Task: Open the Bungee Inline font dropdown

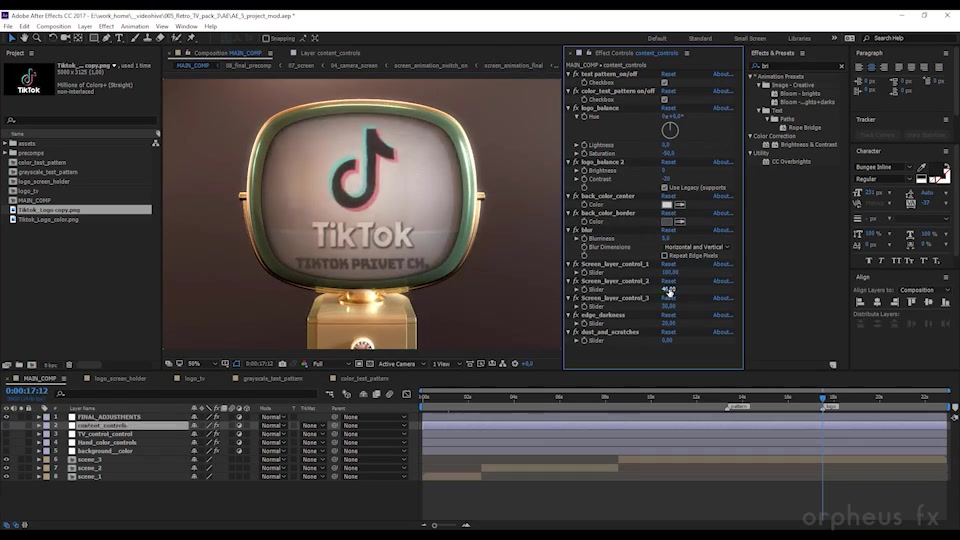Action: 883,167
